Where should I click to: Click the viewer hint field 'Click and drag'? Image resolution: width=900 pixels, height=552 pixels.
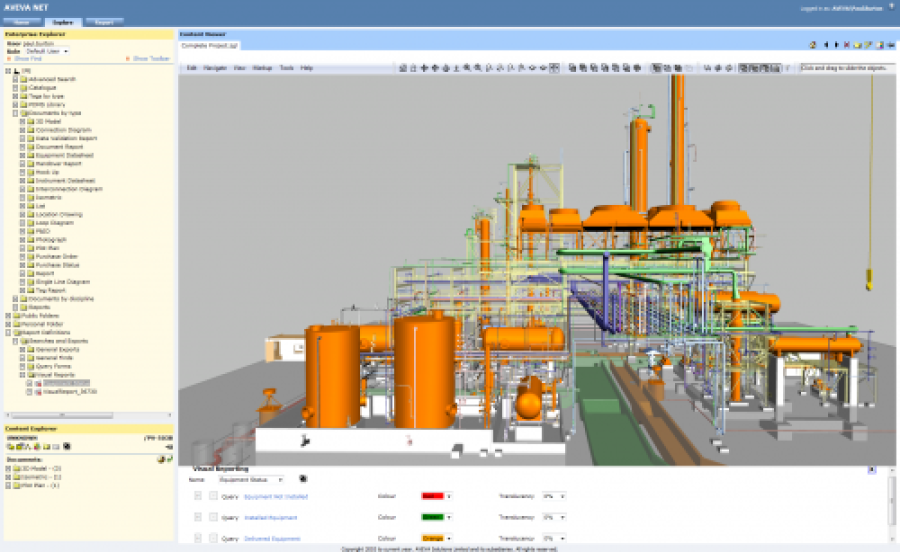pyautogui.click(x=847, y=68)
